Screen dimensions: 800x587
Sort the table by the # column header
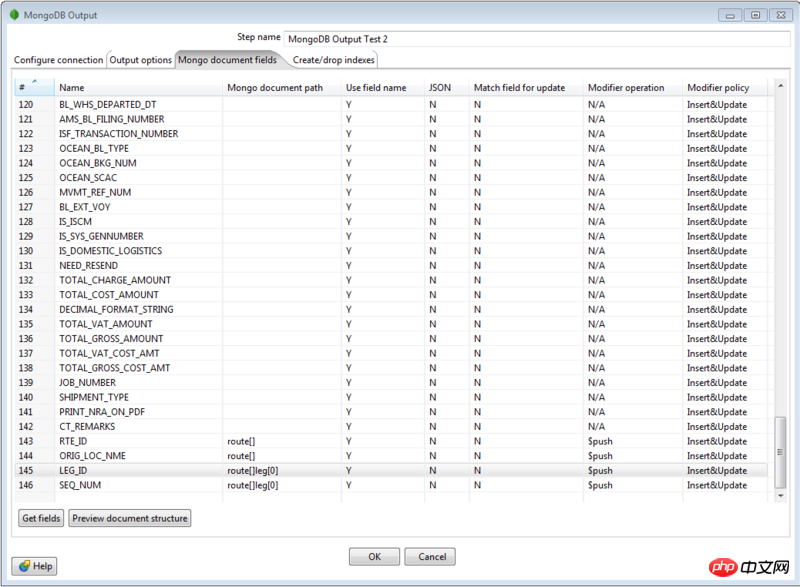[x=34, y=87]
